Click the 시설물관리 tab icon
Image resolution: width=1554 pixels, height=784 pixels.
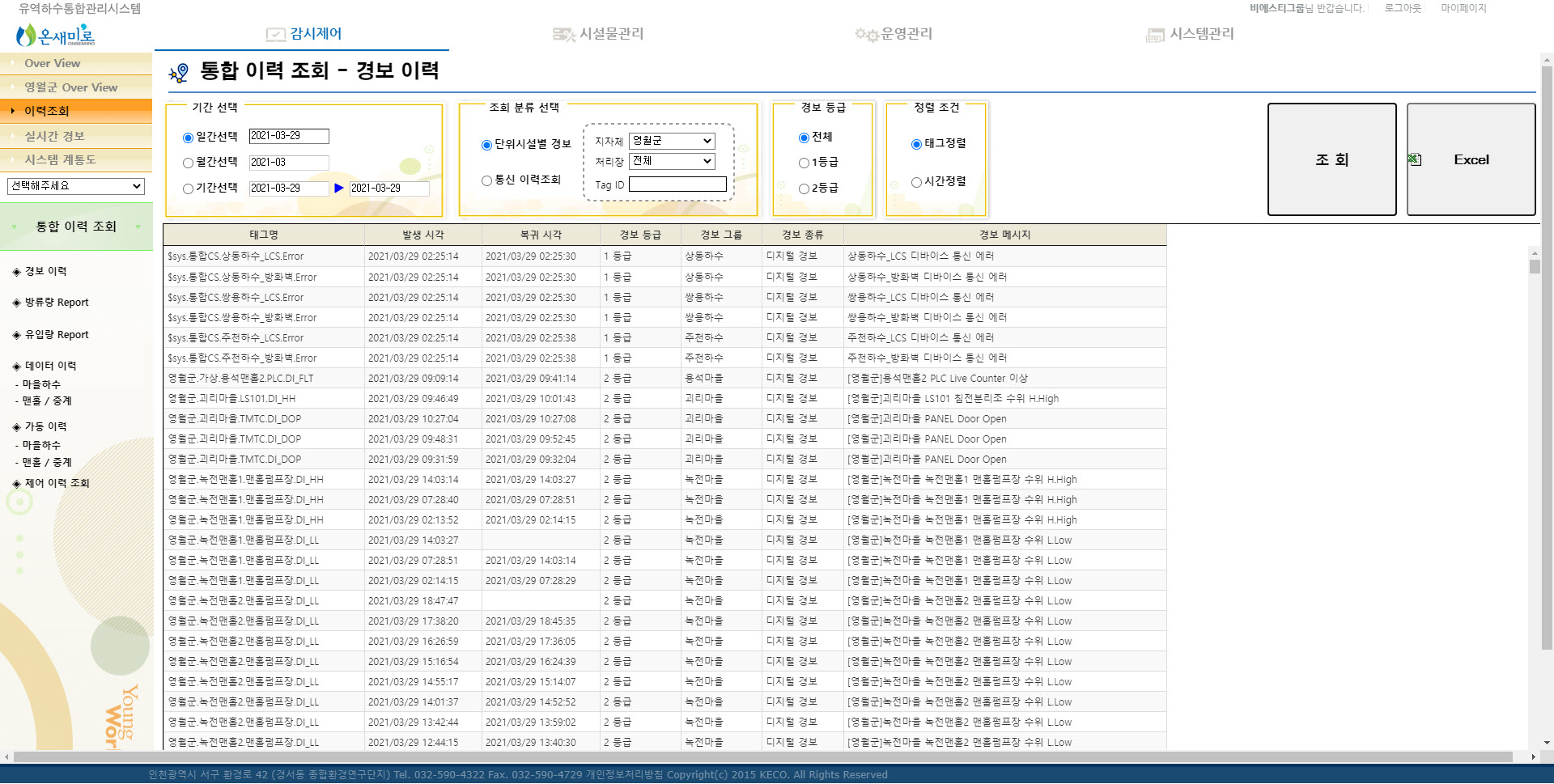[x=563, y=34]
